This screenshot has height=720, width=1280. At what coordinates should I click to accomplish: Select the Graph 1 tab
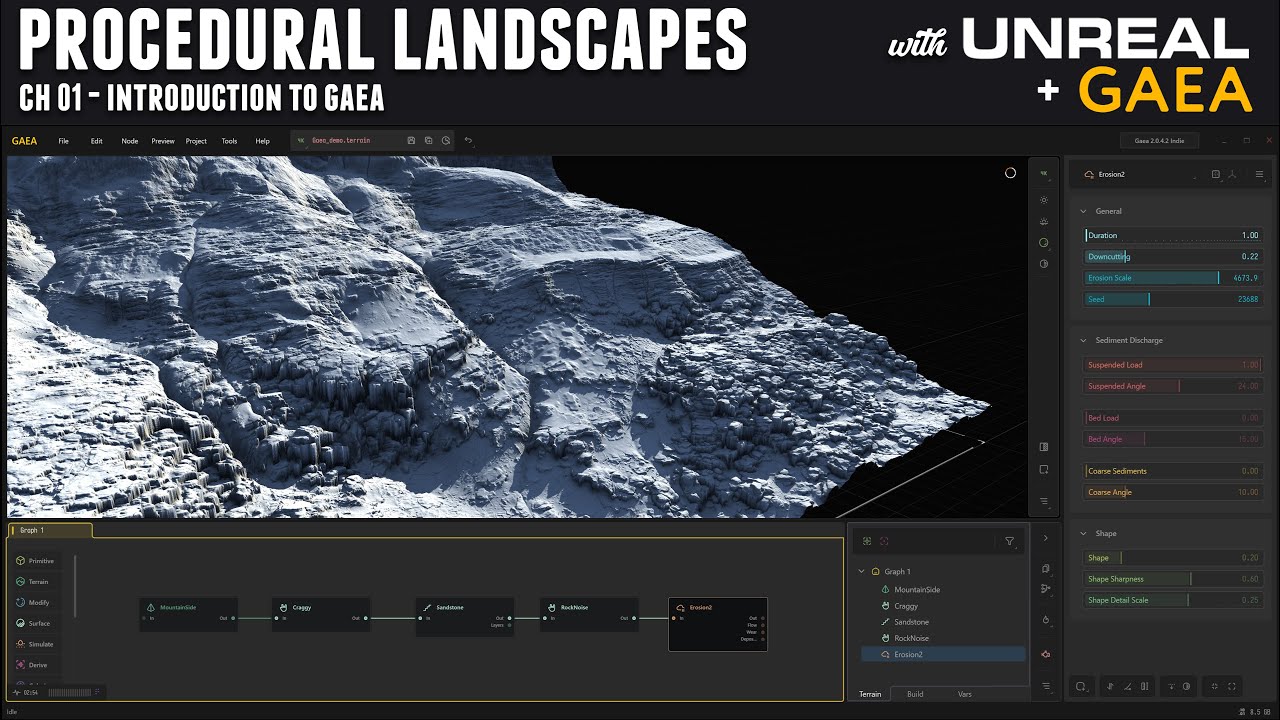click(50, 530)
